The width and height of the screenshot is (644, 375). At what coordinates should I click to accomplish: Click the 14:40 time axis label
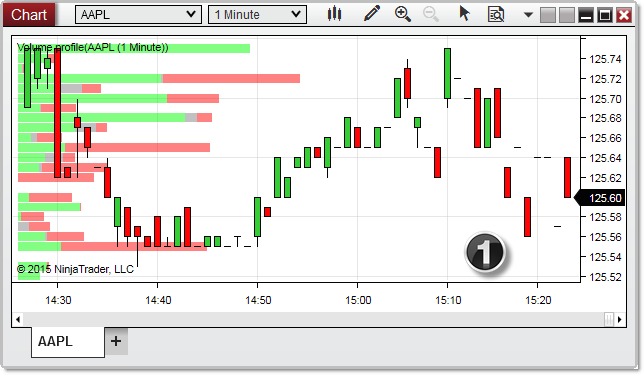point(158,300)
